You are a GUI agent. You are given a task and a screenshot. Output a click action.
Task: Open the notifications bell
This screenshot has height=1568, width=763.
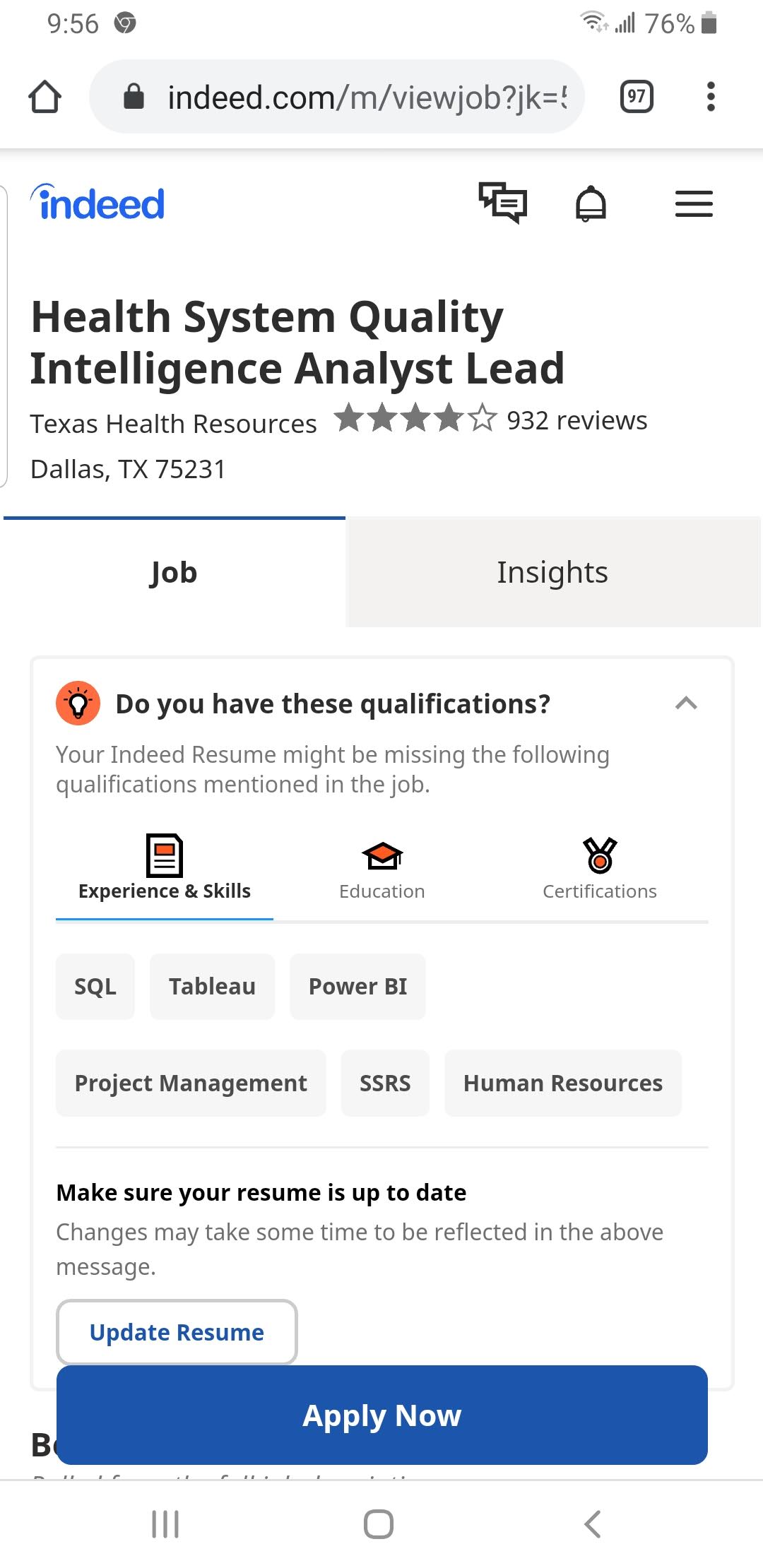[591, 205]
